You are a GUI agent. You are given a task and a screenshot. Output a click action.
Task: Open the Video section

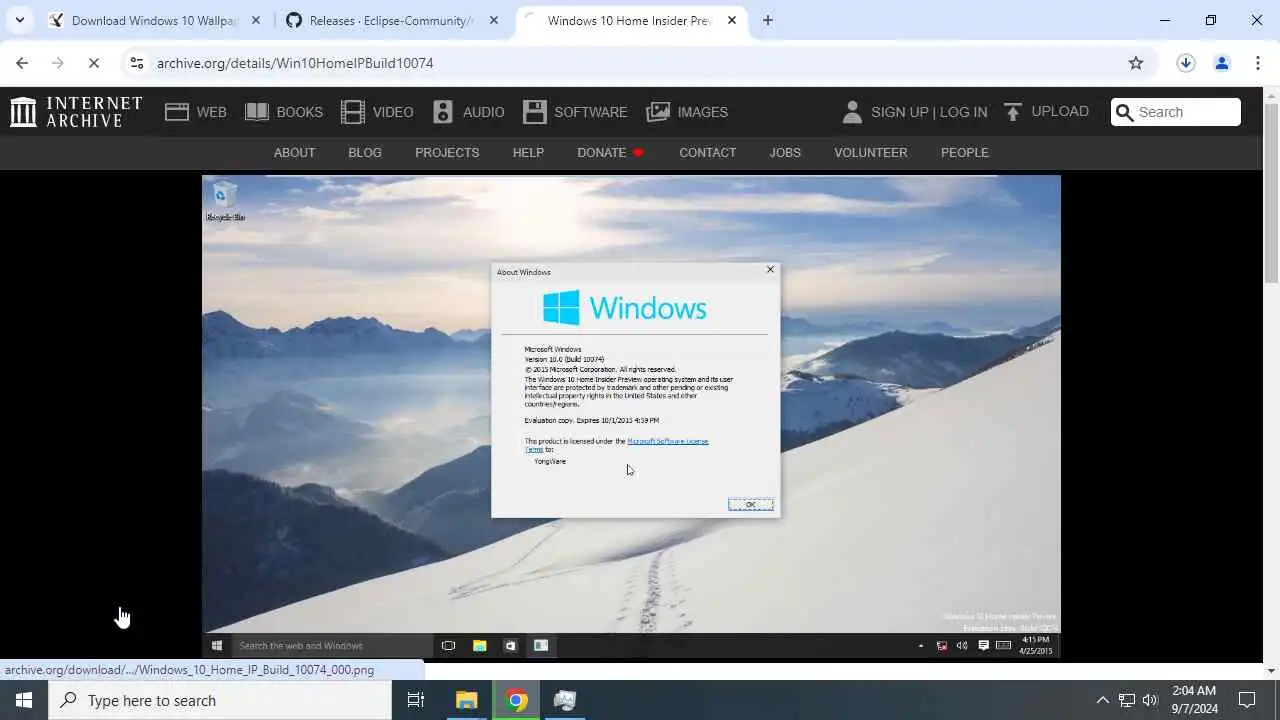pos(376,112)
